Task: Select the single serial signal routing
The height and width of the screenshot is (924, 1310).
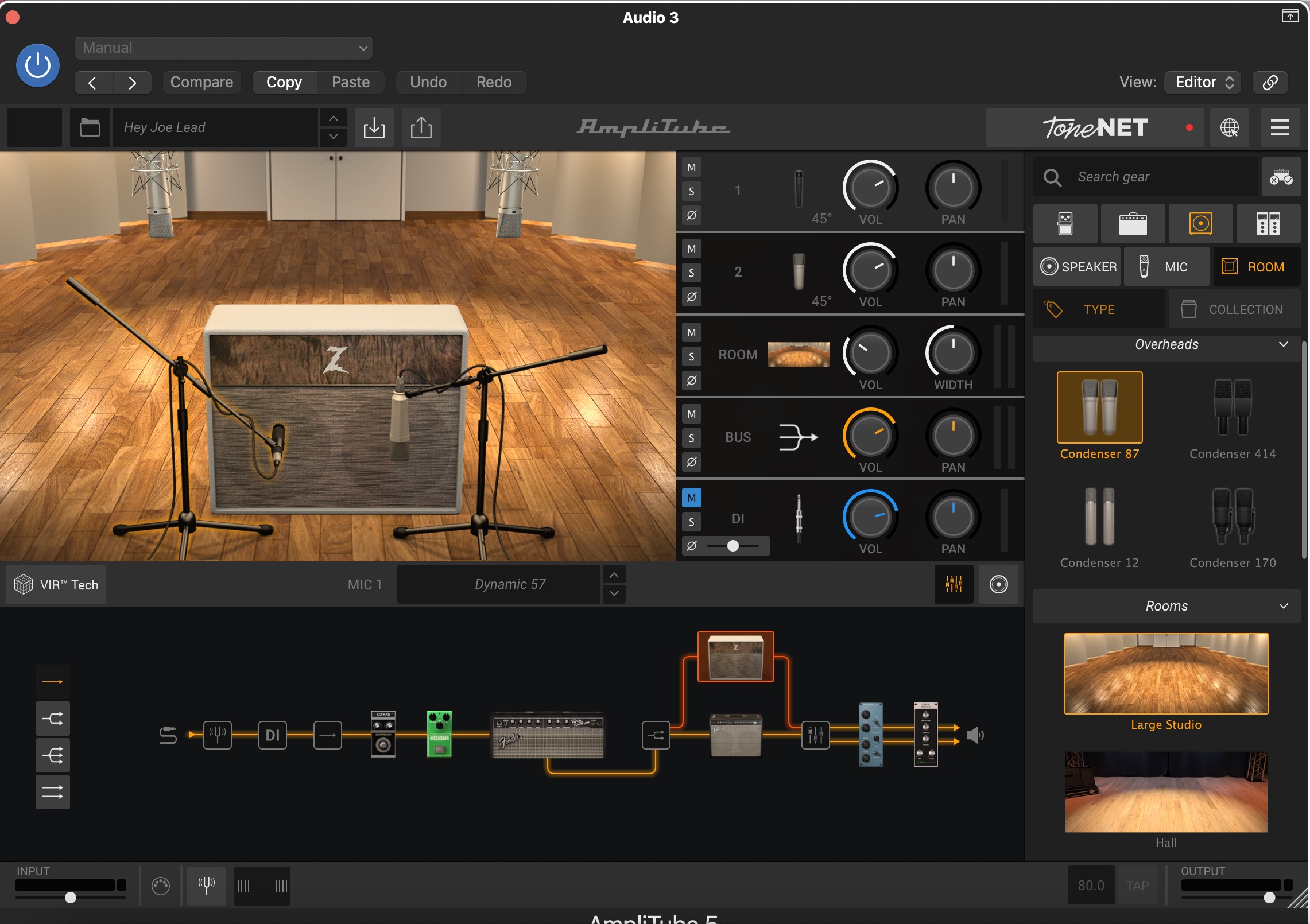Action: pos(53,682)
